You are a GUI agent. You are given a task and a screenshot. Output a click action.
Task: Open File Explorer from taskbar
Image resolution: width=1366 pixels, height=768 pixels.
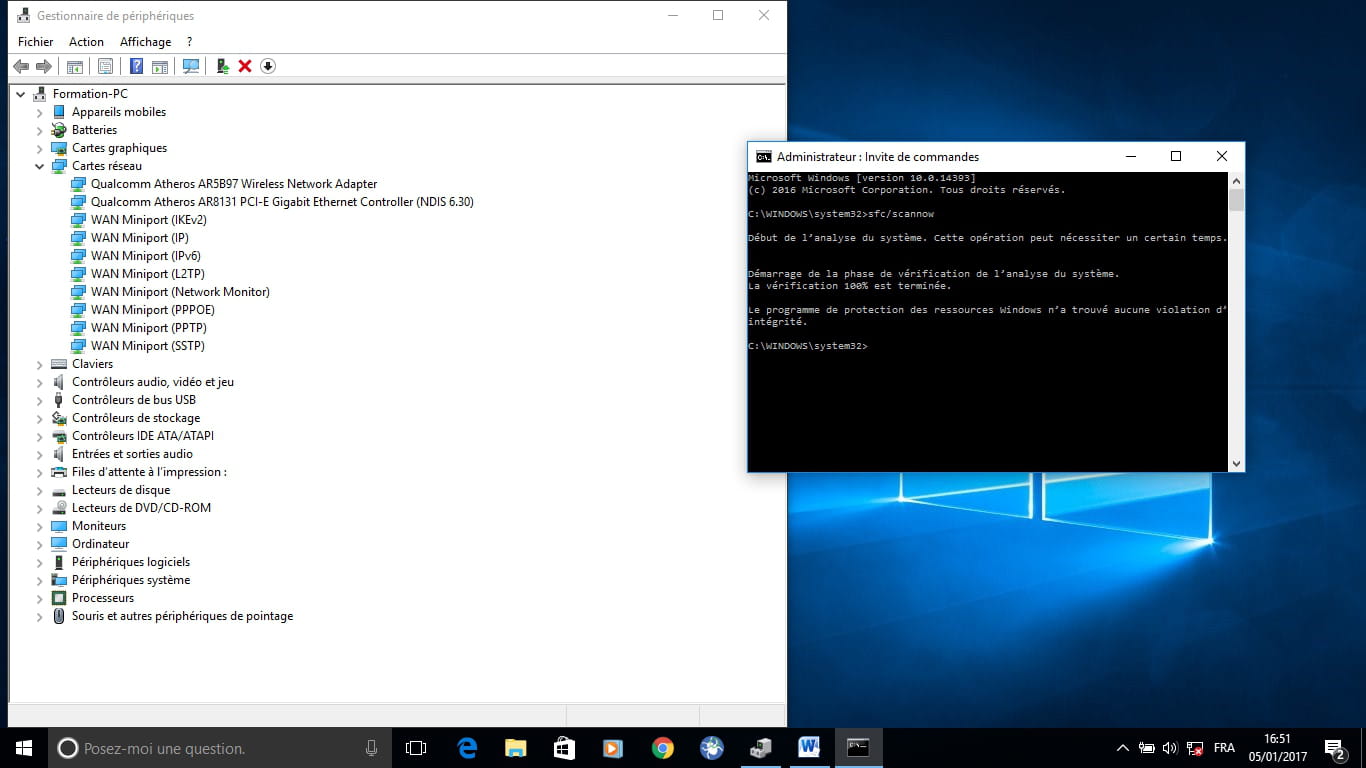click(x=515, y=748)
